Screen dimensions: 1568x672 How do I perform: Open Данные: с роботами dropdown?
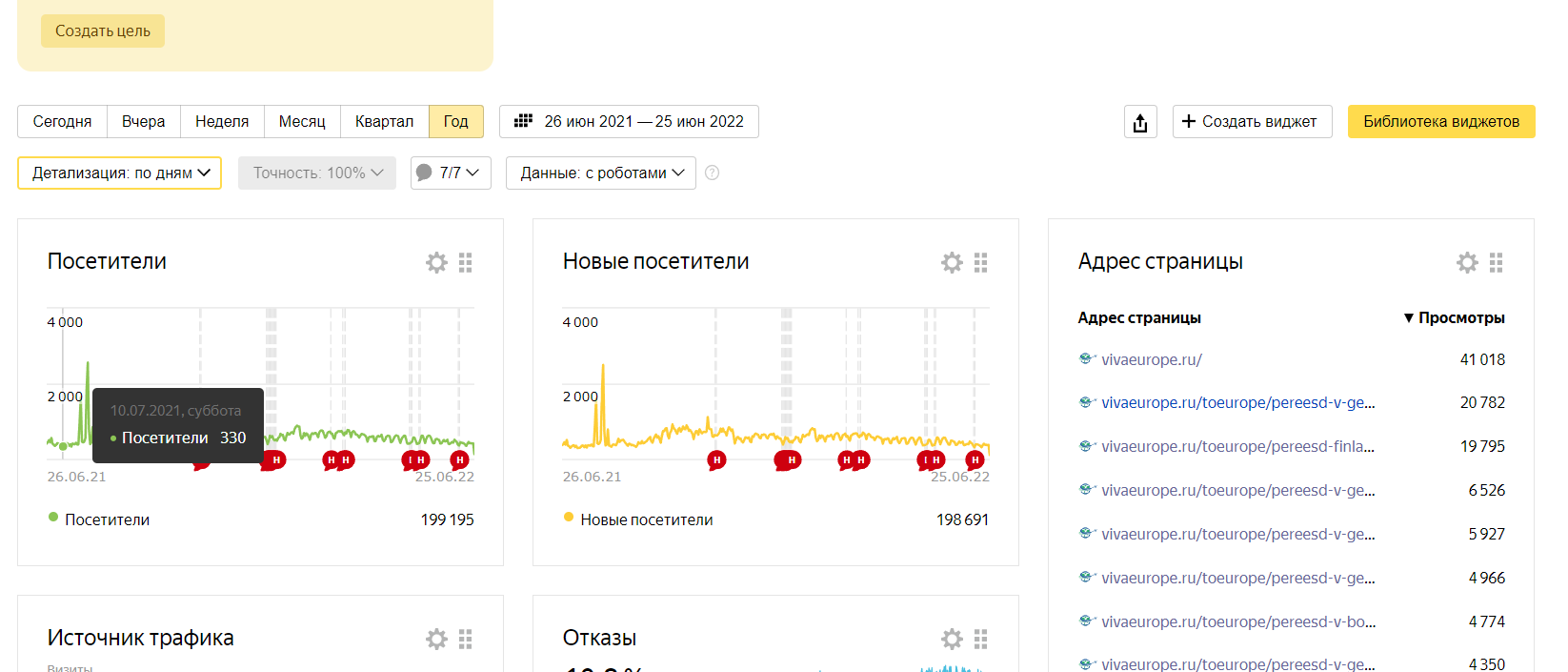click(601, 173)
